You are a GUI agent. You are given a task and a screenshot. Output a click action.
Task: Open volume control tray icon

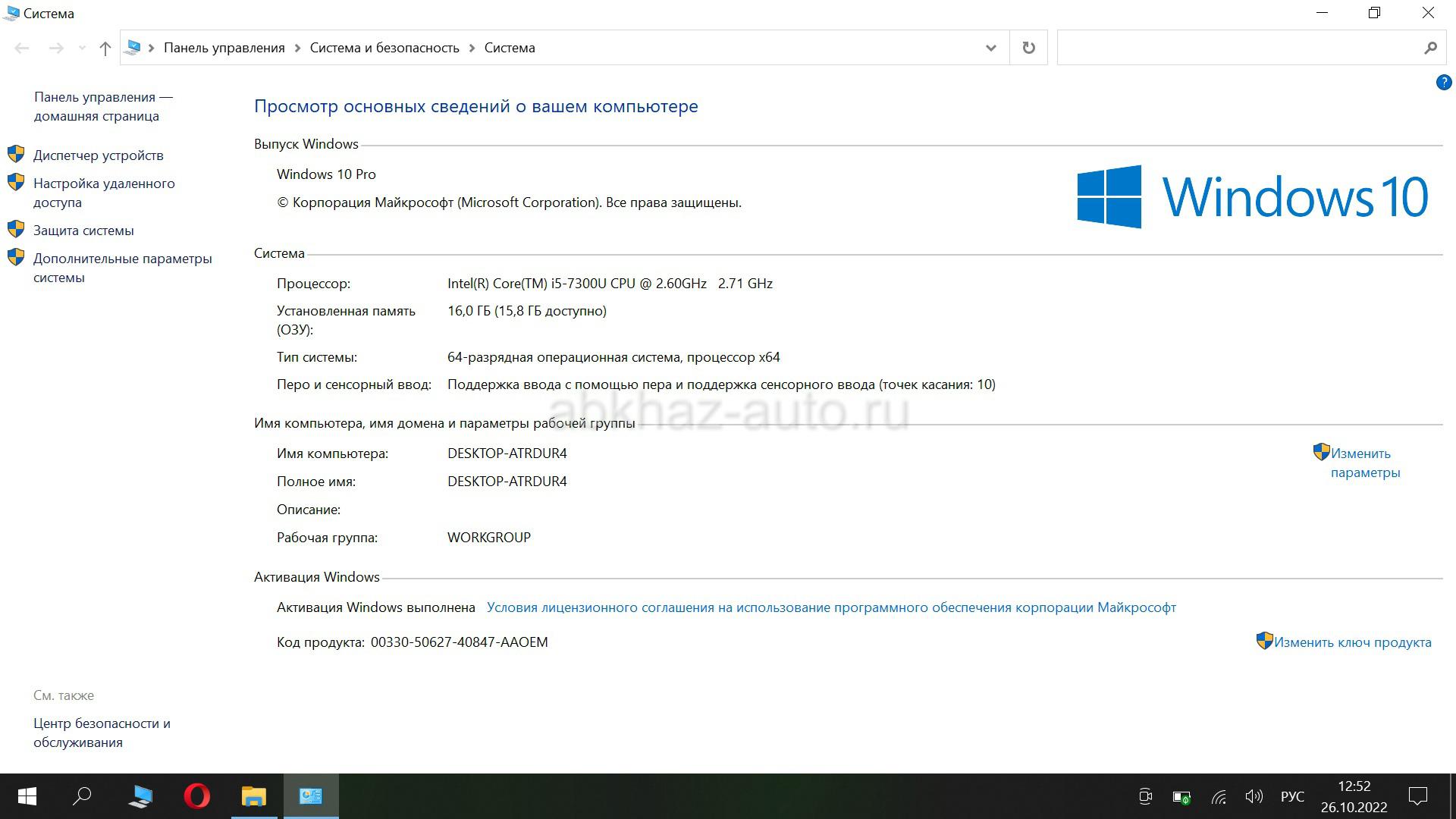click(x=1254, y=796)
